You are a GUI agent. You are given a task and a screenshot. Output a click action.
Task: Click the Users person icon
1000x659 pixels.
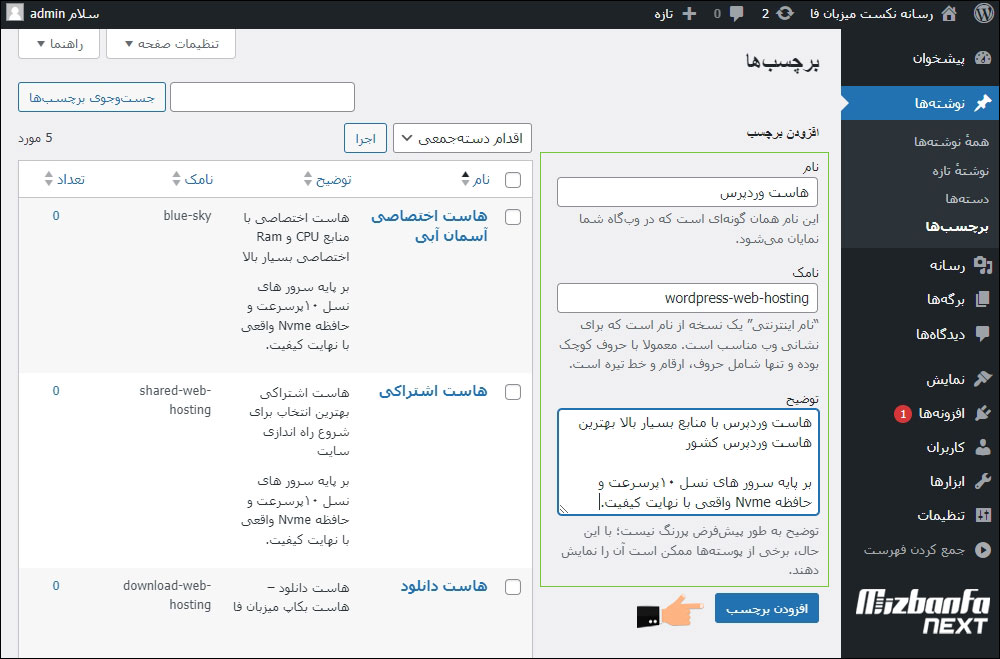[983, 448]
